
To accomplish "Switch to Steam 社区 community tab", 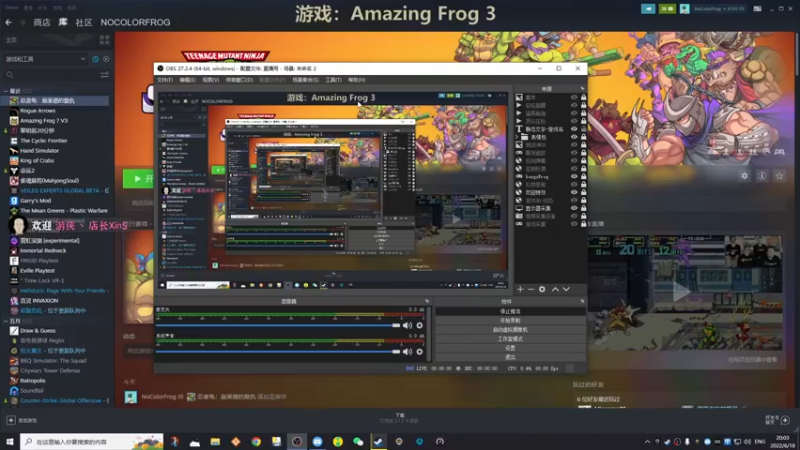I will click(x=84, y=22).
